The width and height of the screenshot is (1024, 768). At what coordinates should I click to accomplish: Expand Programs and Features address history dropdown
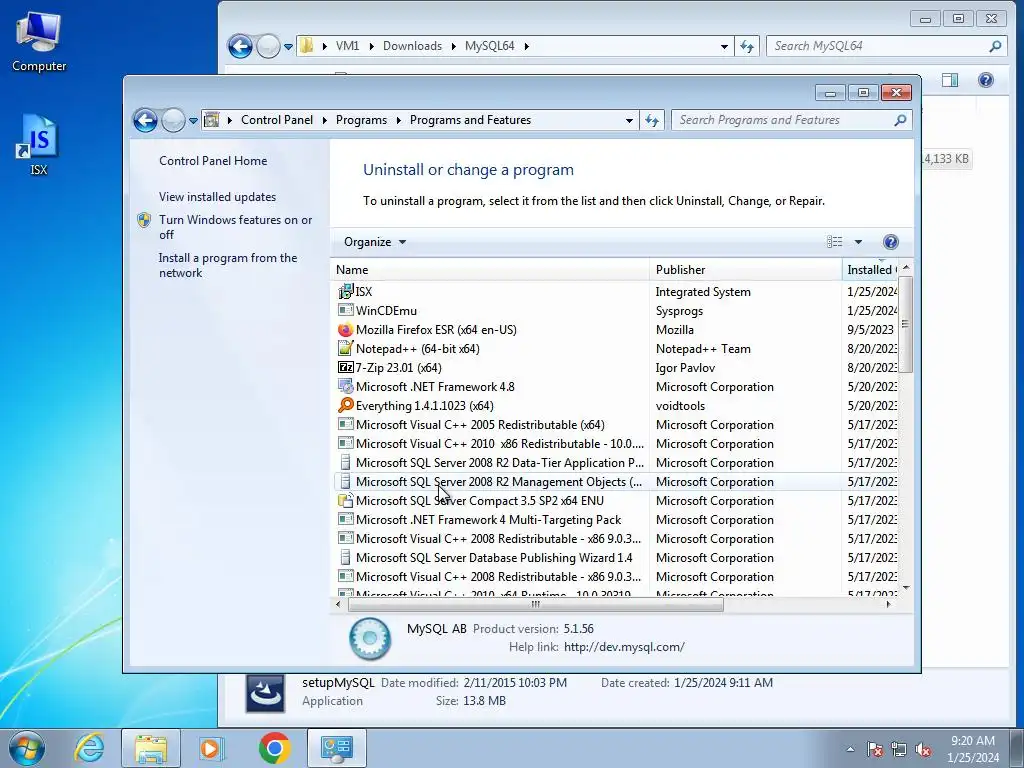click(x=629, y=120)
